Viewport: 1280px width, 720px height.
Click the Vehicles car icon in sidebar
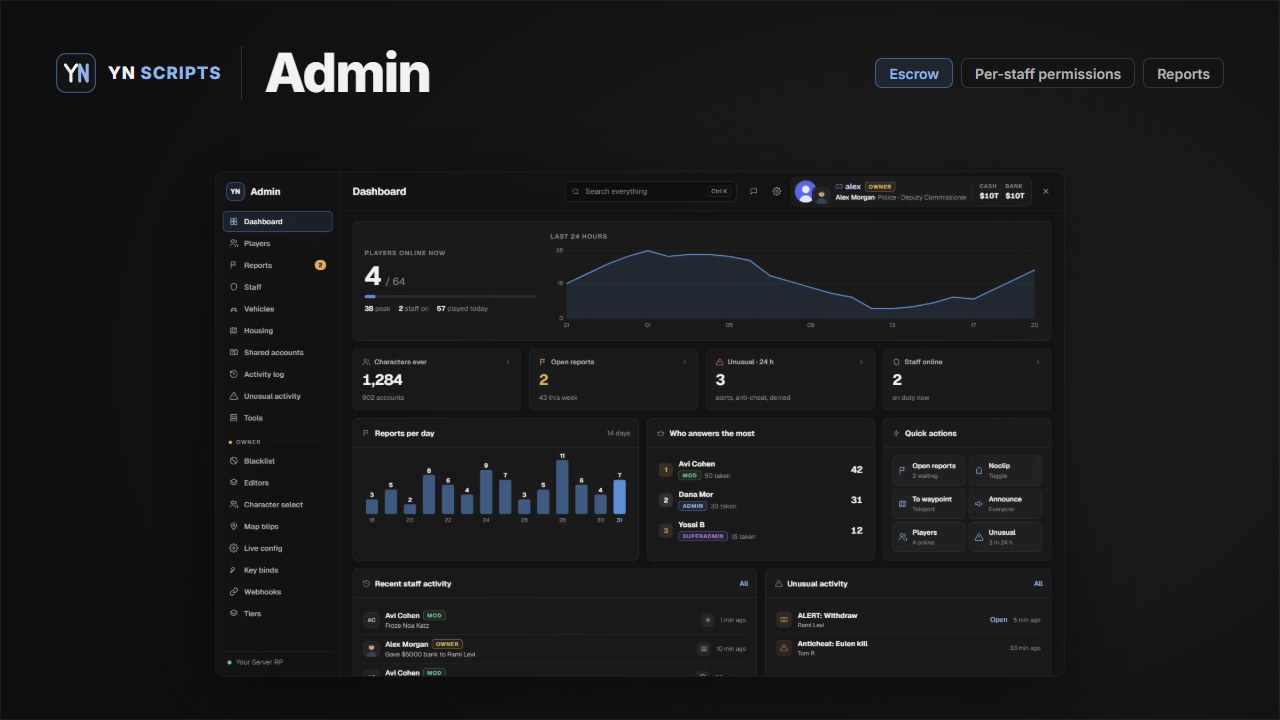(233, 310)
